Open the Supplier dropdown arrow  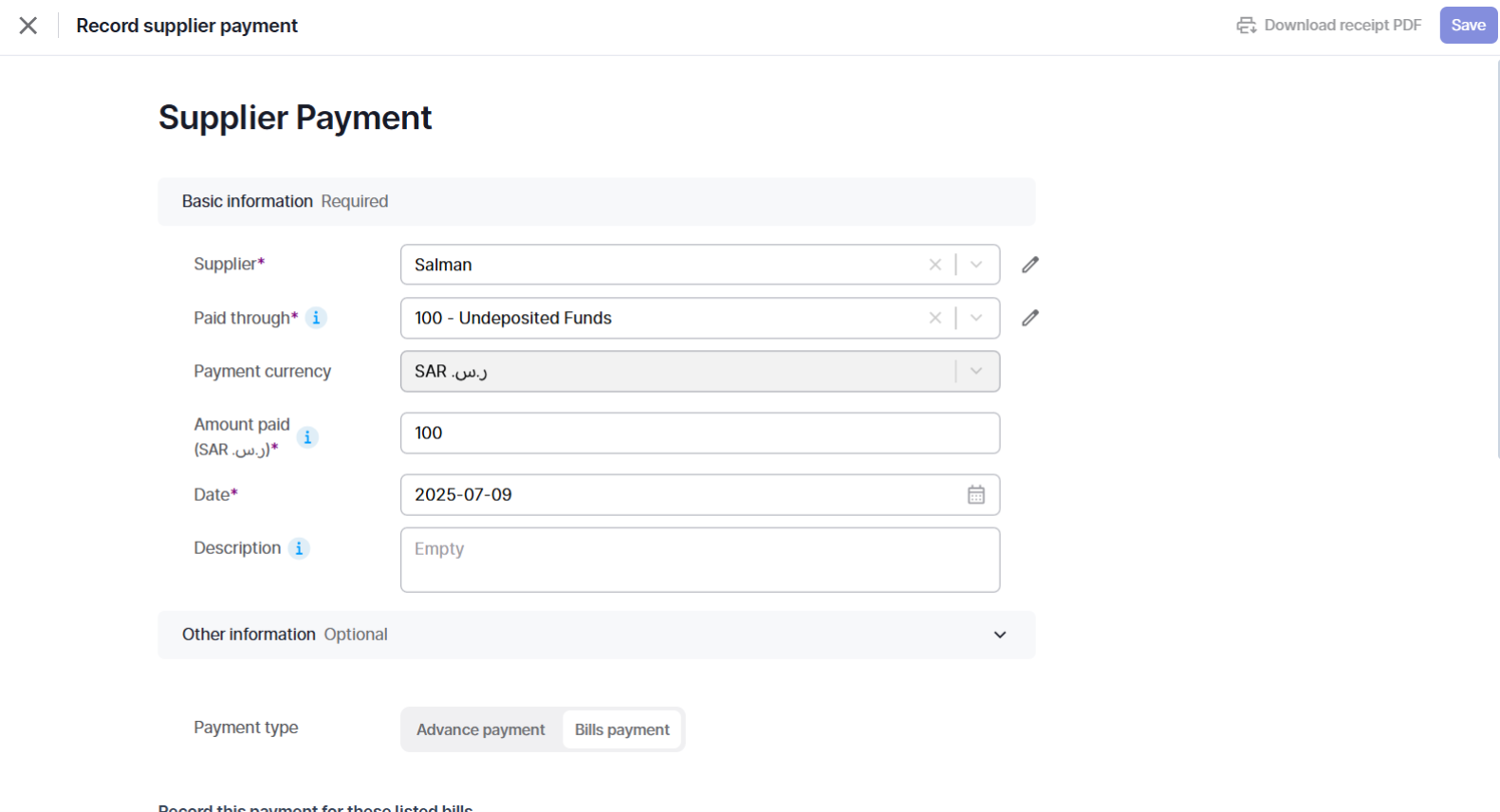[976, 265]
